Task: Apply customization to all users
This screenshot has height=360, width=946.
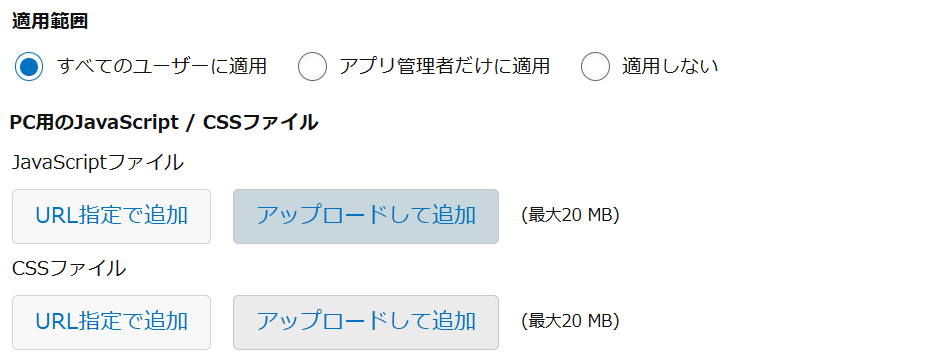Action: pos(29,66)
